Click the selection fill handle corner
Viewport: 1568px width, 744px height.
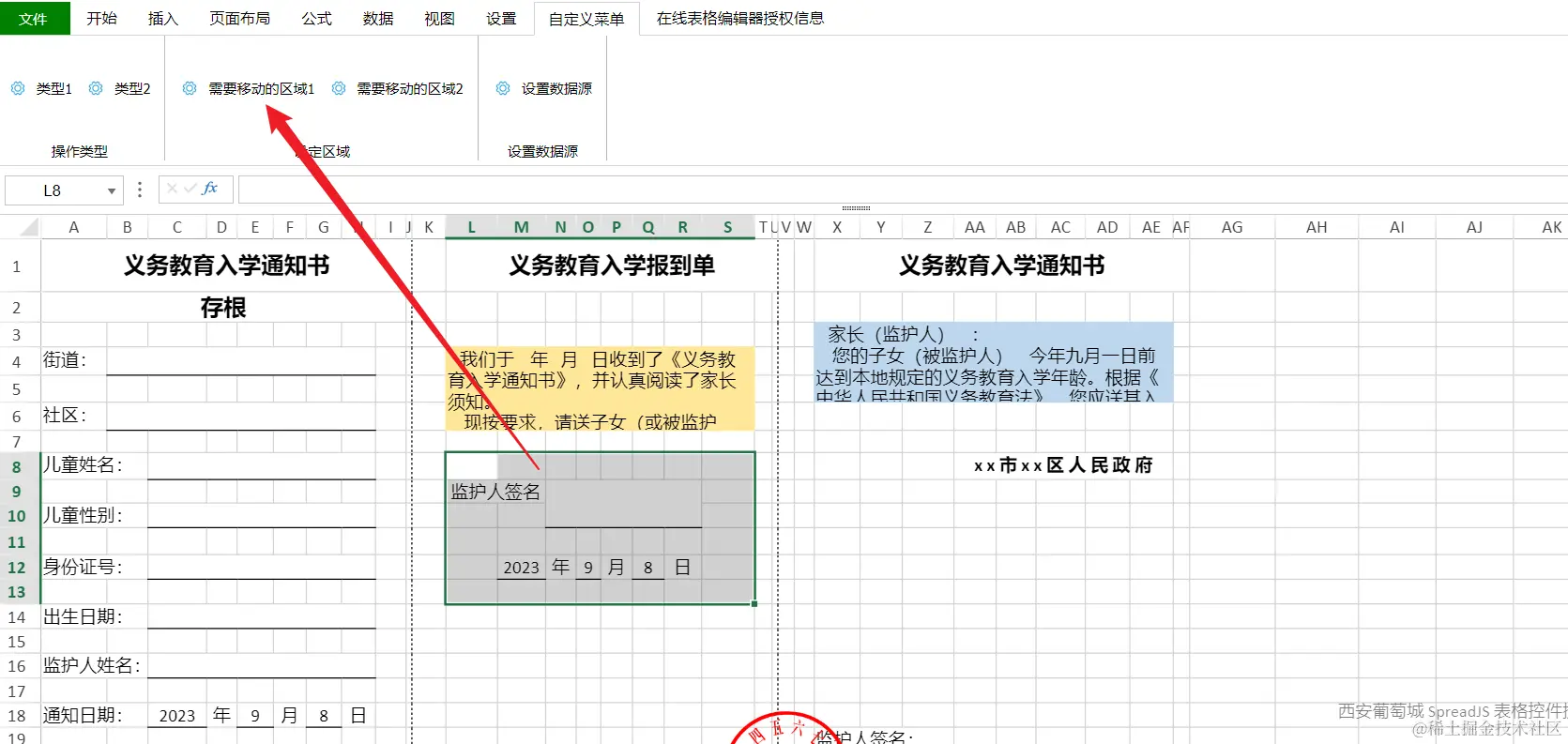click(754, 604)
